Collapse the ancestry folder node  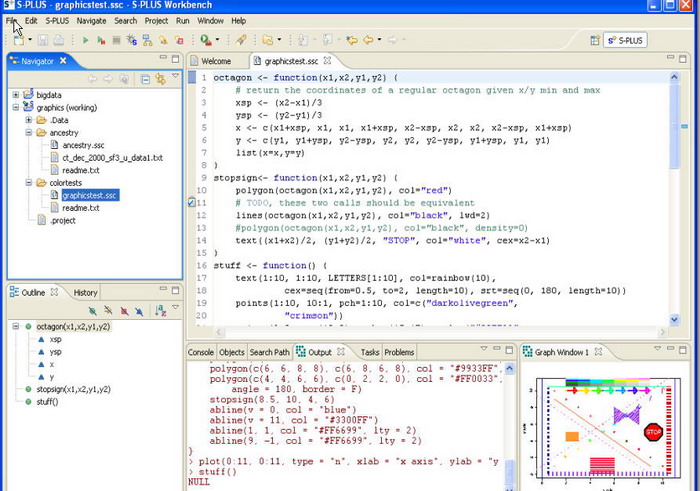[29, 133]
